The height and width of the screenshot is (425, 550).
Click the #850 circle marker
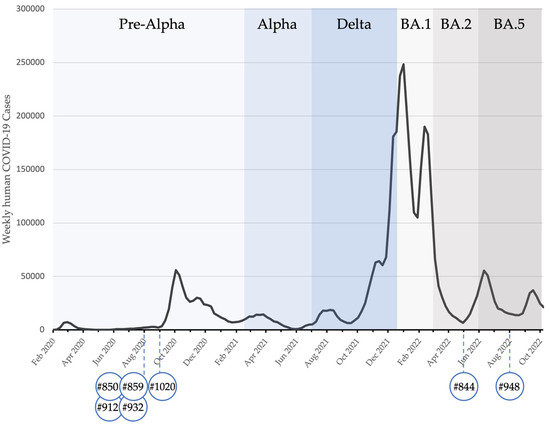coord(109,387)
